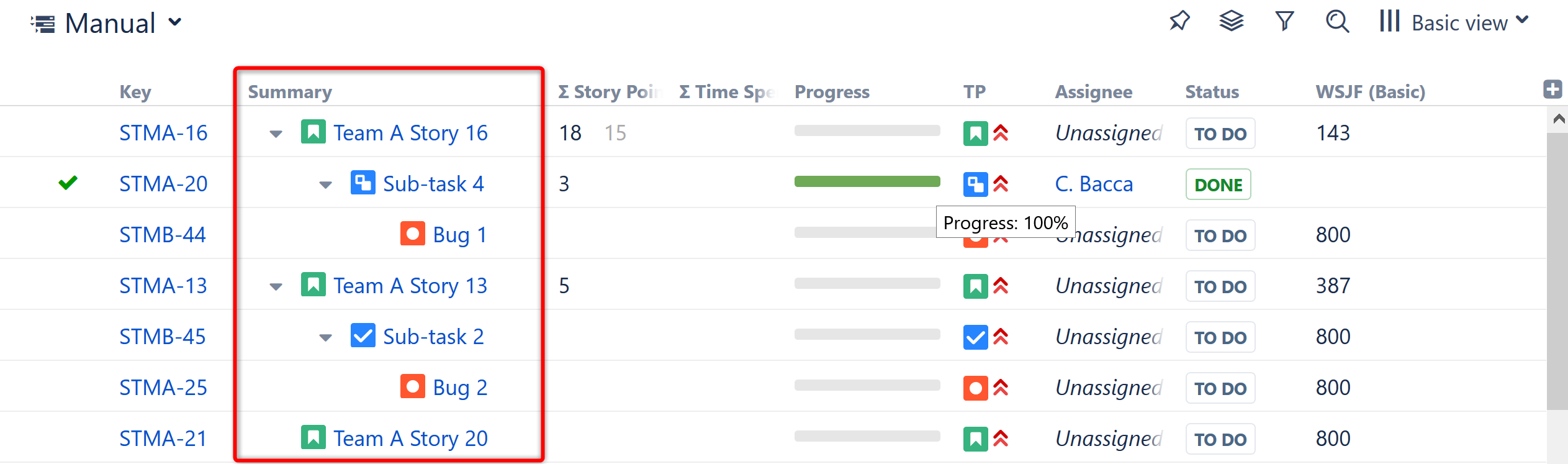Collapse Team A Story 16's subtree
Image resolution: width=1568 pixels, height=464 pixels.
pos(276,132)
